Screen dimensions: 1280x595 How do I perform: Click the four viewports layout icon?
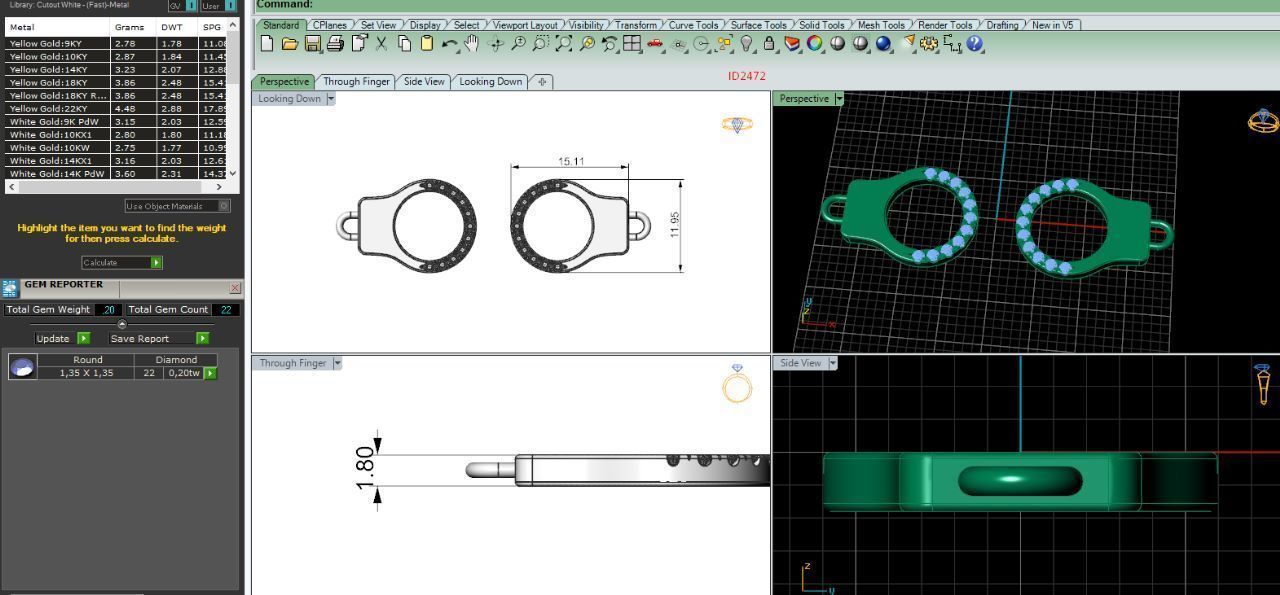click(x=632, y=43)
